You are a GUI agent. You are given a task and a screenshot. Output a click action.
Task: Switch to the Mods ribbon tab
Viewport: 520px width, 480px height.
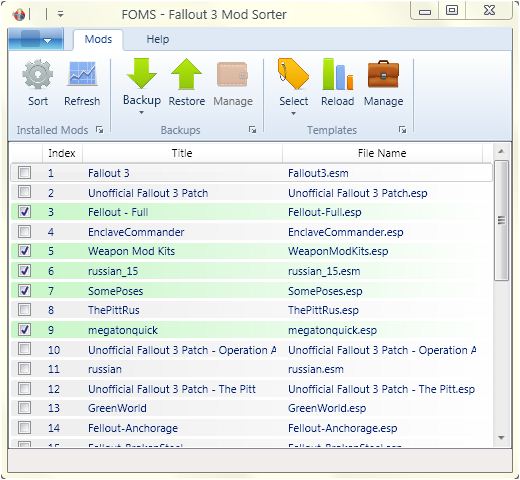[x=98, y=39]
